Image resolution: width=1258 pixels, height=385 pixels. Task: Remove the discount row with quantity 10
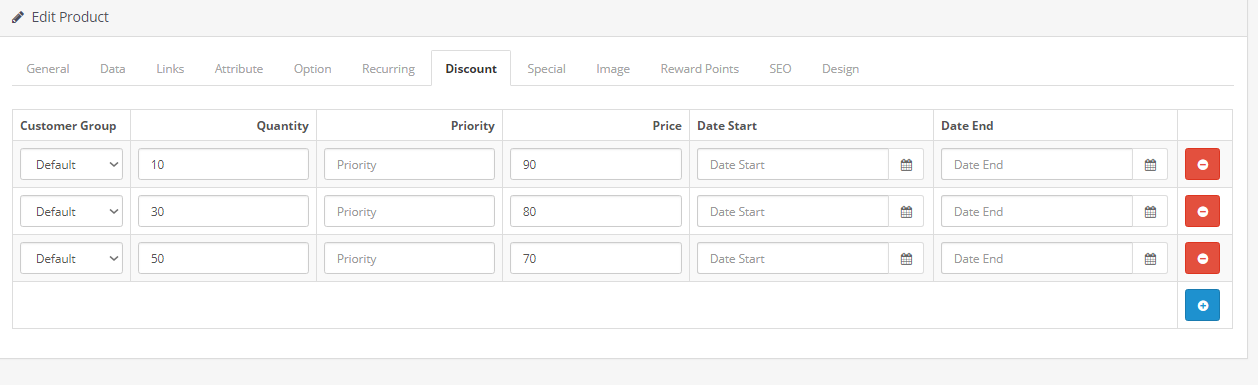coord(1202,164)
